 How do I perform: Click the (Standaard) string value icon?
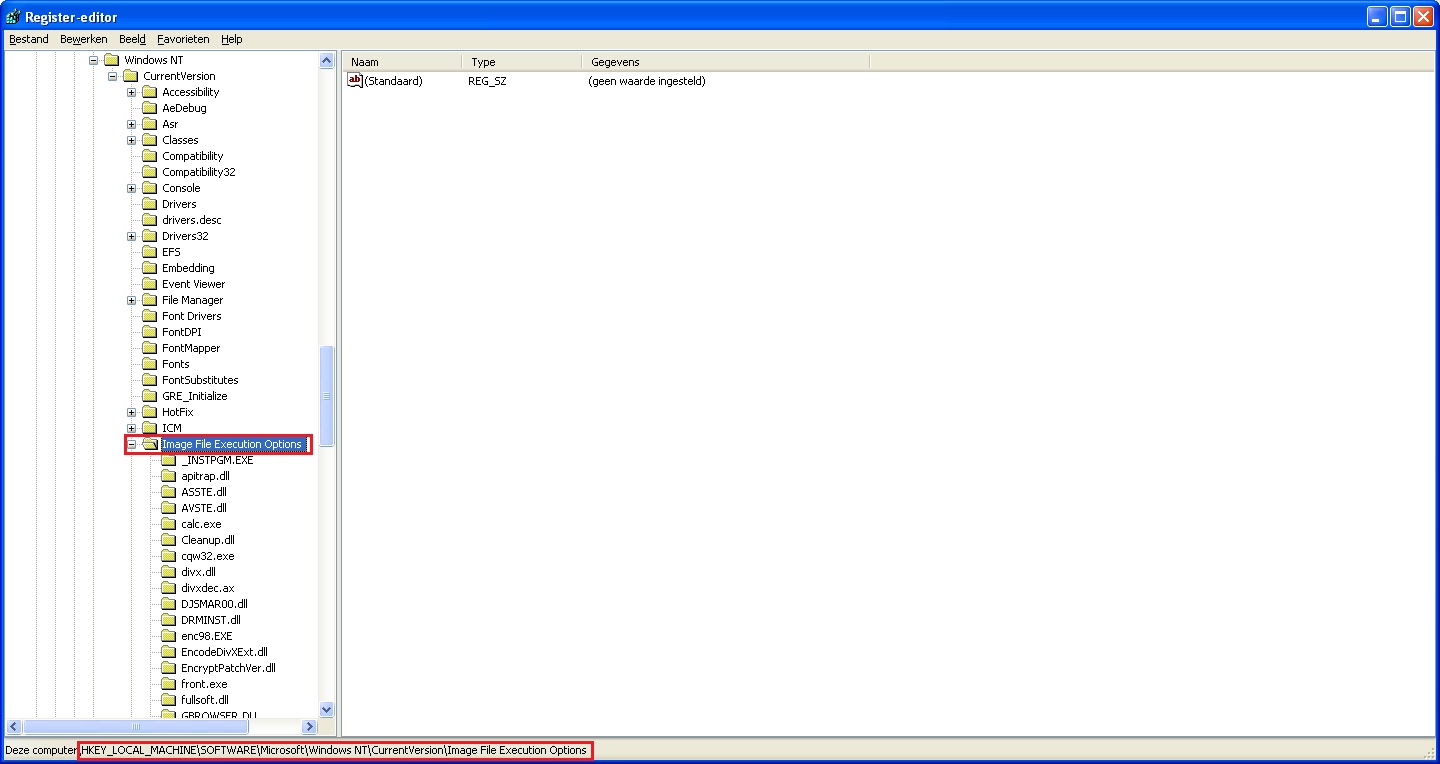pyautogui.click(x=354, y=80)
